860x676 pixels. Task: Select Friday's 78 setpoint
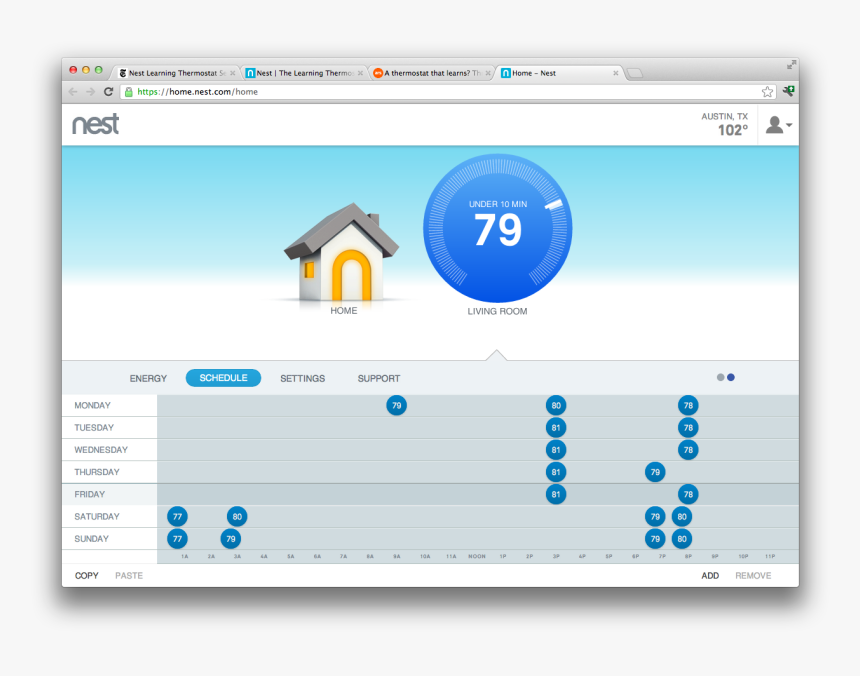click(688, 495)
